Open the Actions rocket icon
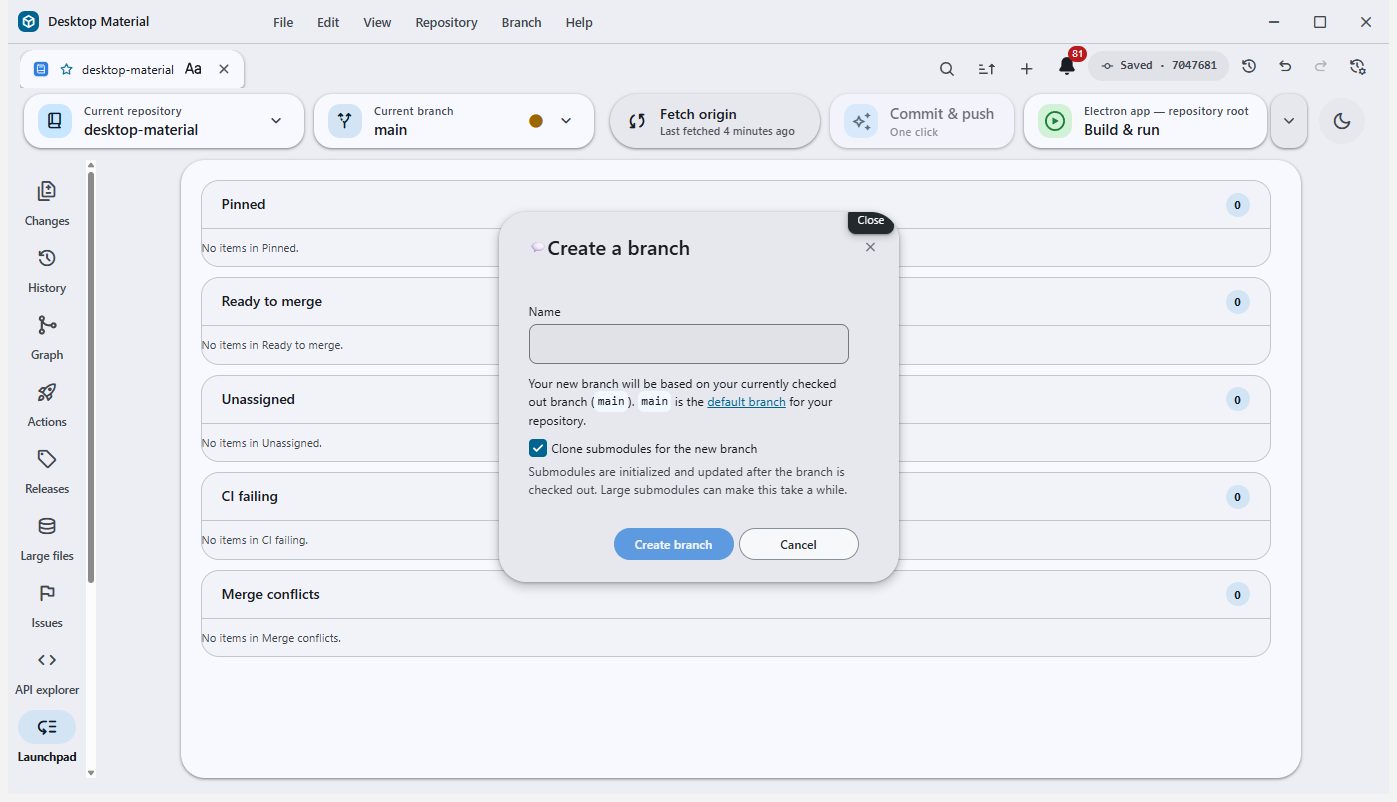This screenshot has height=802, width=1397. click(x=47, y=392)
